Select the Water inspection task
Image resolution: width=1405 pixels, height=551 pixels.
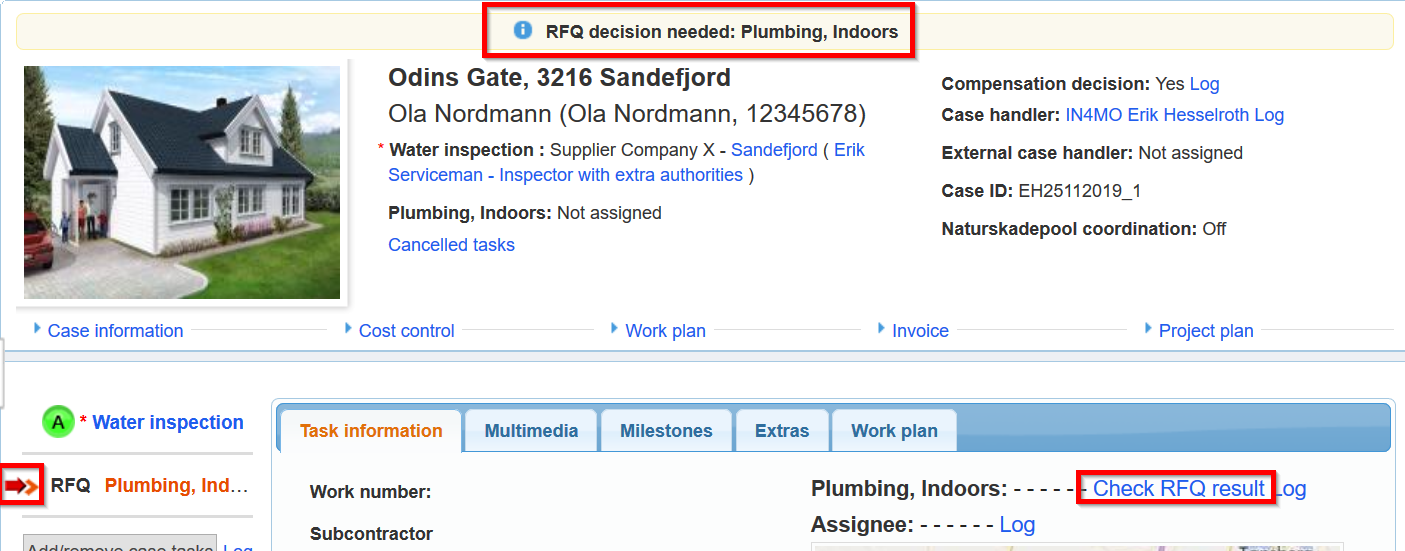(168, 423)
